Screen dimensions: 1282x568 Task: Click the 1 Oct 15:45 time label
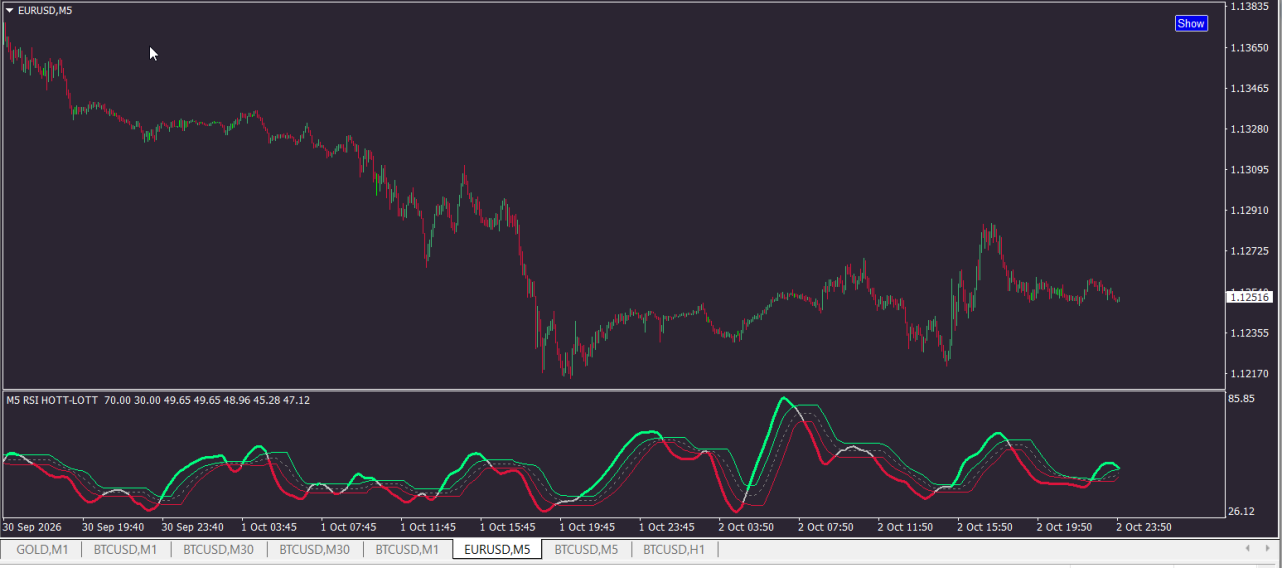coord(508,526)
